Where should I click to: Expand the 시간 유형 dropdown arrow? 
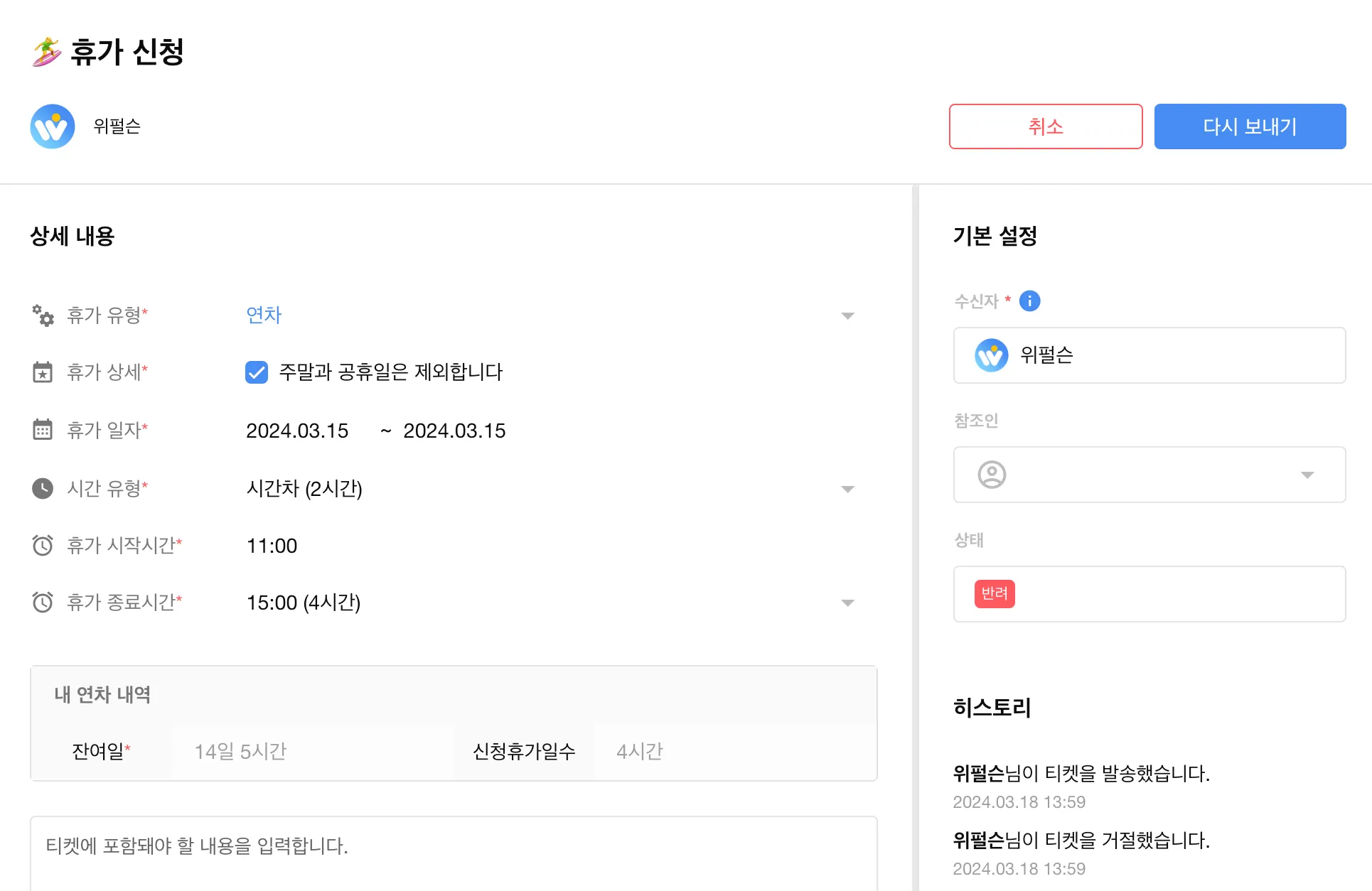point(847,489)
